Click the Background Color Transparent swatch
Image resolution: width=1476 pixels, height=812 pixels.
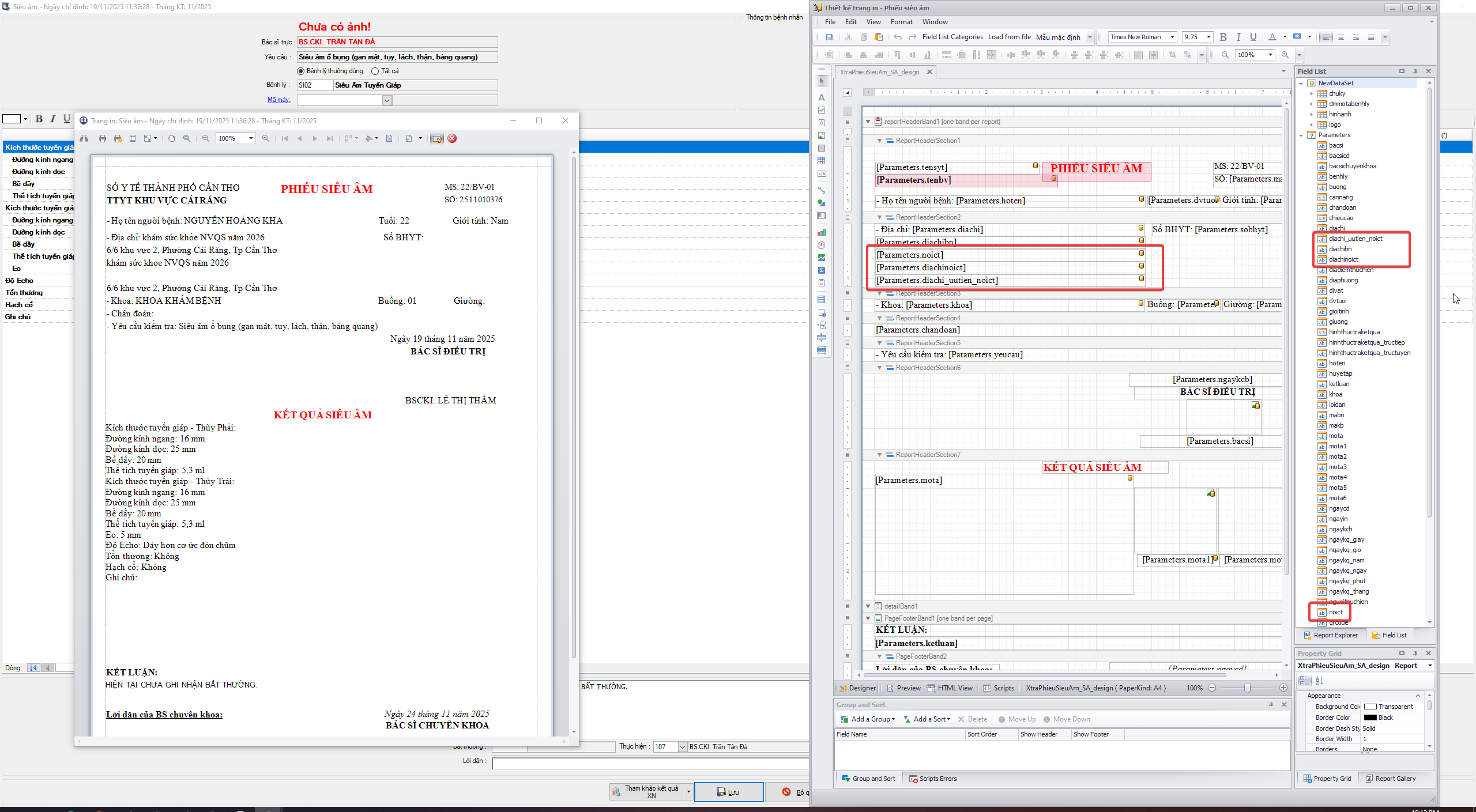[1370, 707]
